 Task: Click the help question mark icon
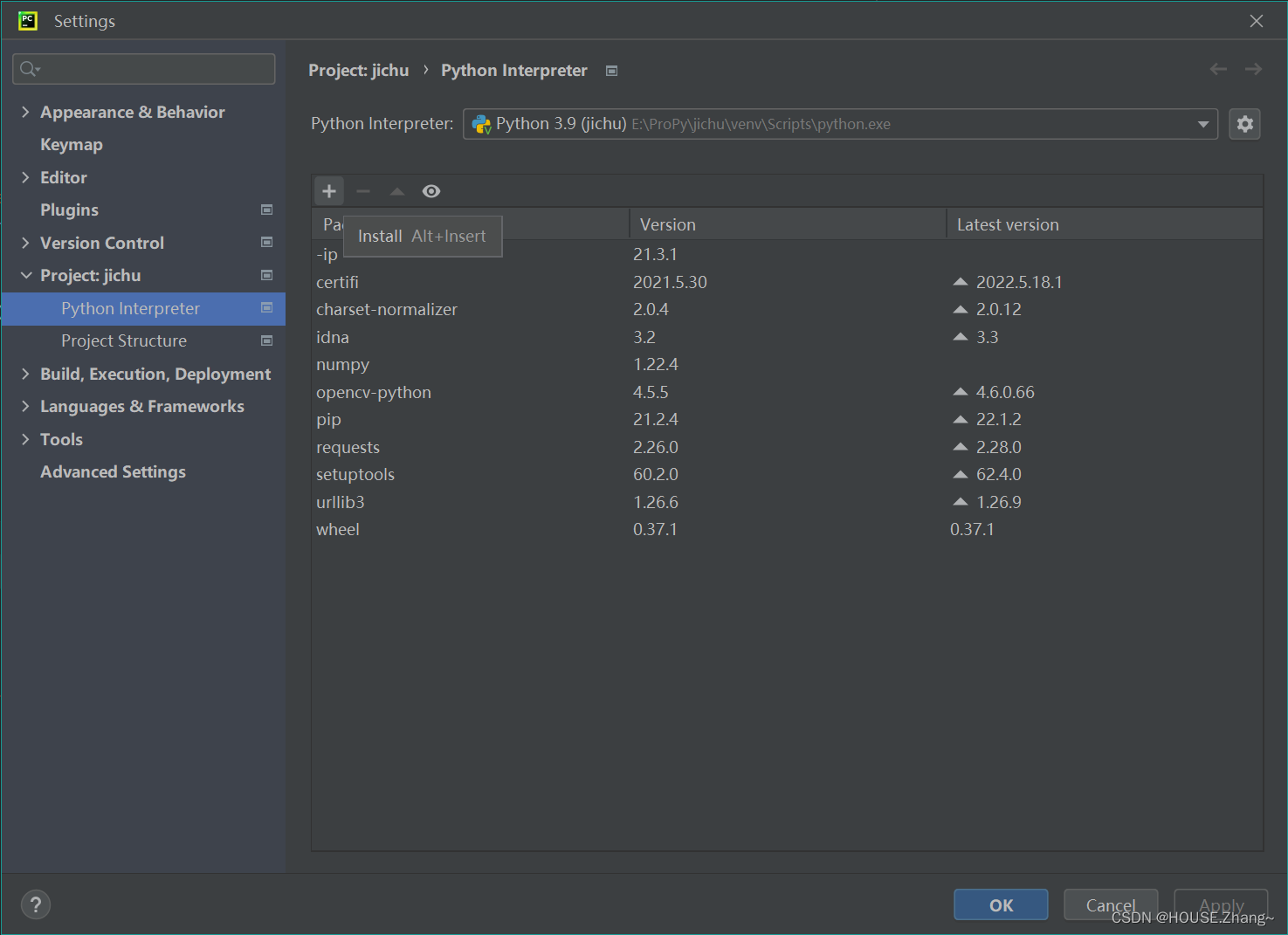tap(36, 904)
